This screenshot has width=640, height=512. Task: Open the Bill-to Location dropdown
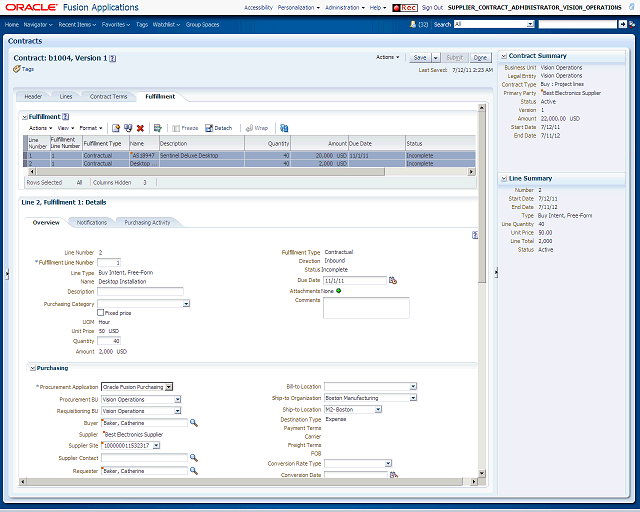[413, 386]
